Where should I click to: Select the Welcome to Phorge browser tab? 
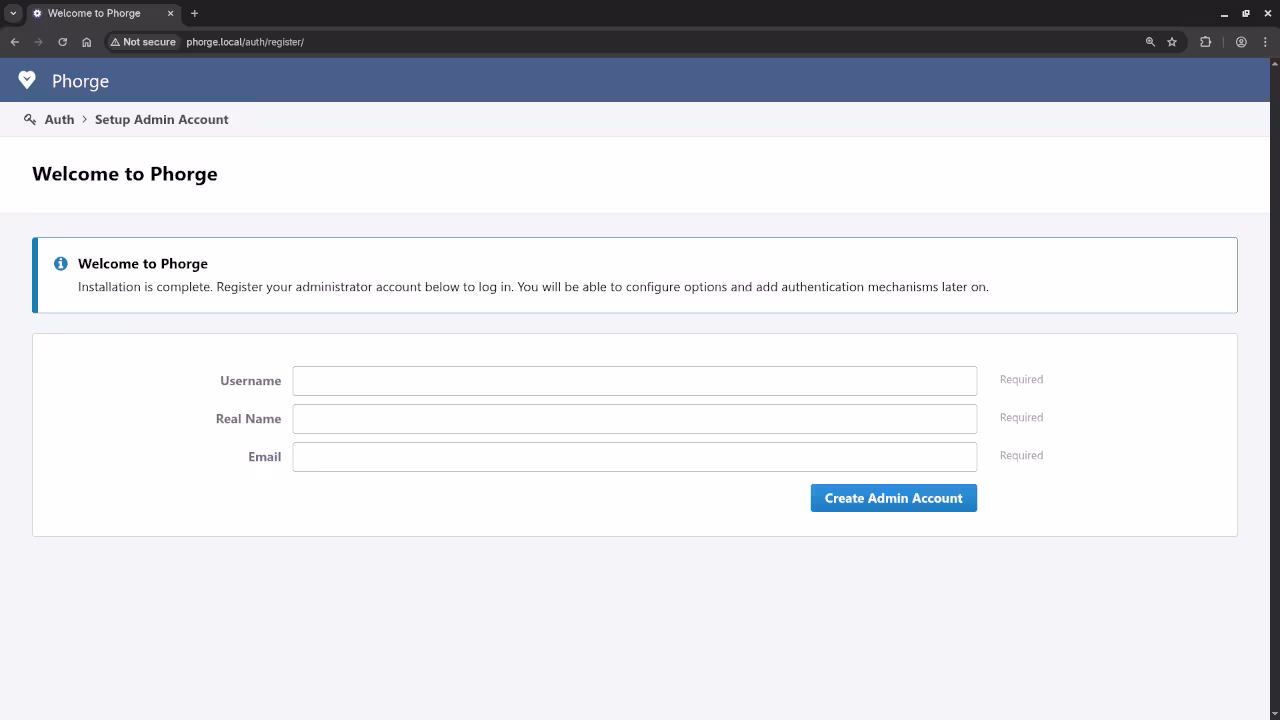[x=94, y=13]
